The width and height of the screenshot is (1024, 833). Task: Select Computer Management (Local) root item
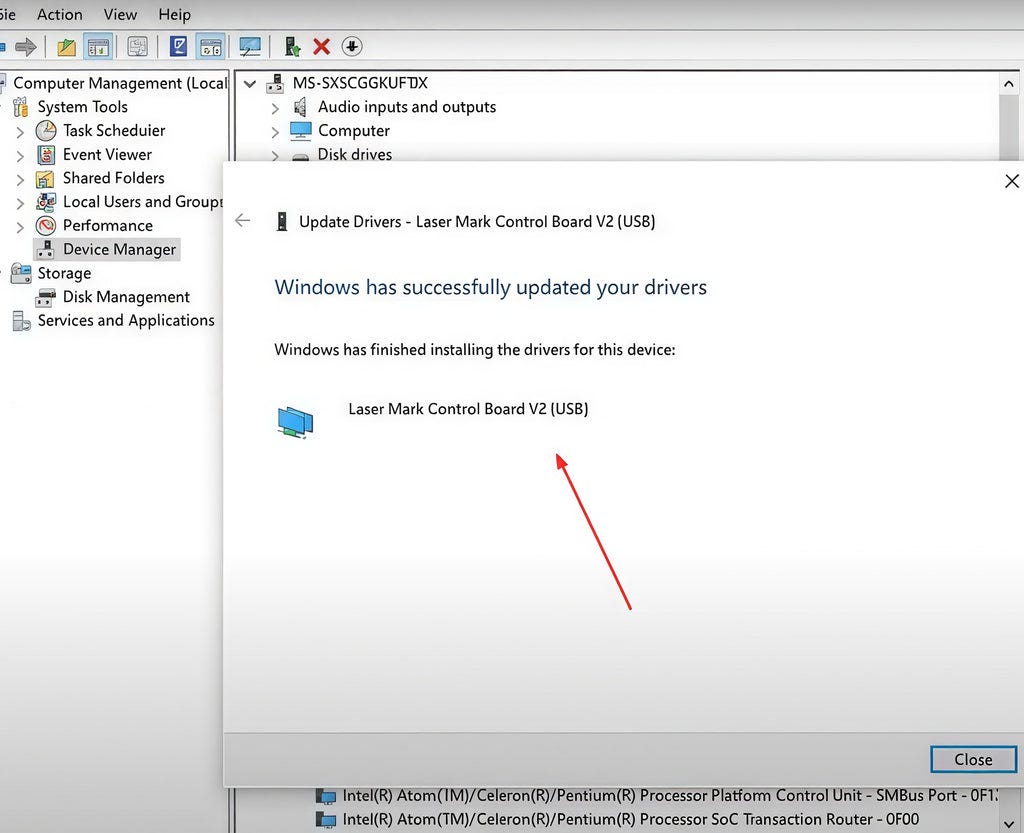pyautogui.click(x=120, y=84)
